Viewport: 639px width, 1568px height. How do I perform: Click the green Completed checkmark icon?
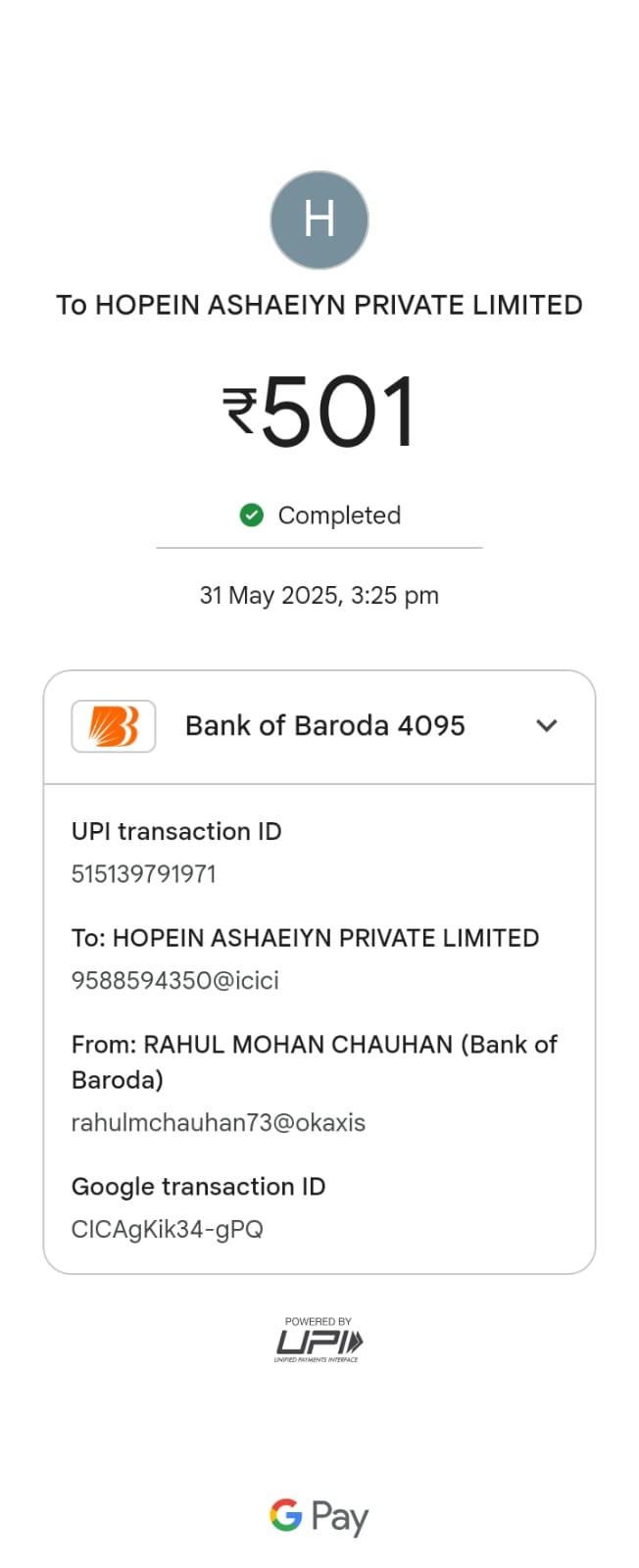pos(252,514)
